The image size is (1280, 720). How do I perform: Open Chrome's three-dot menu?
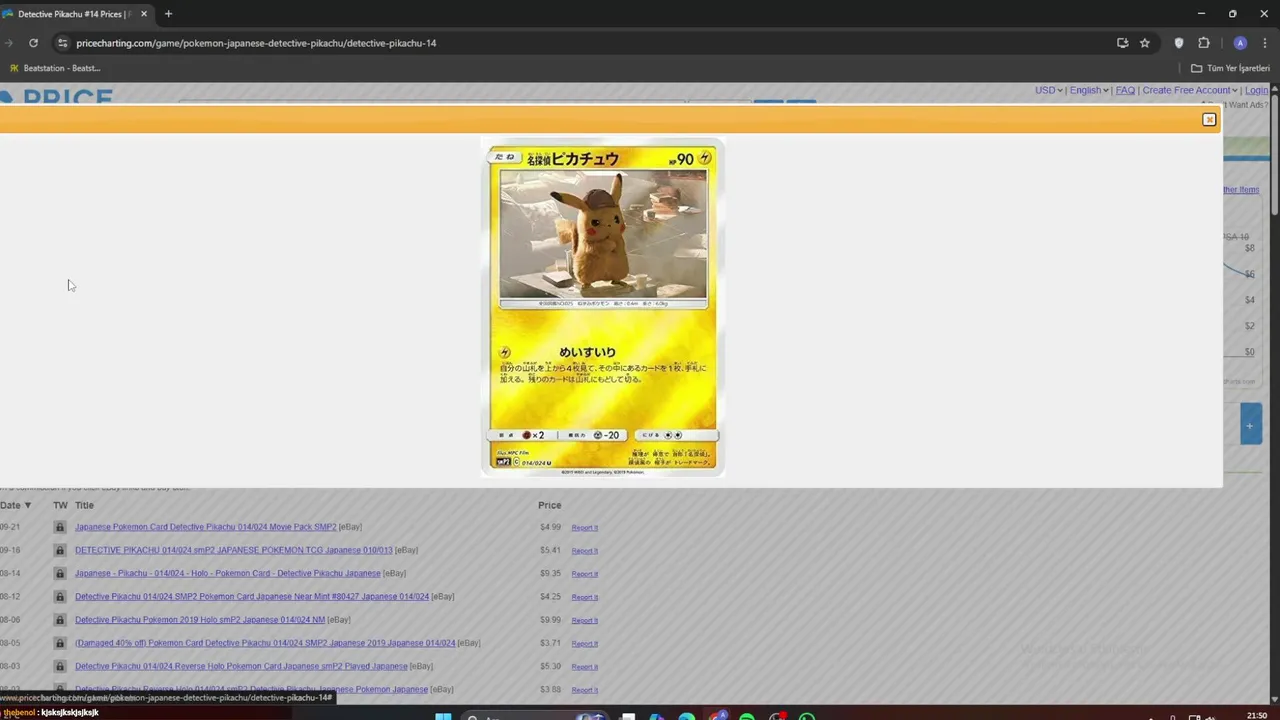click(x=1265, y=43)
